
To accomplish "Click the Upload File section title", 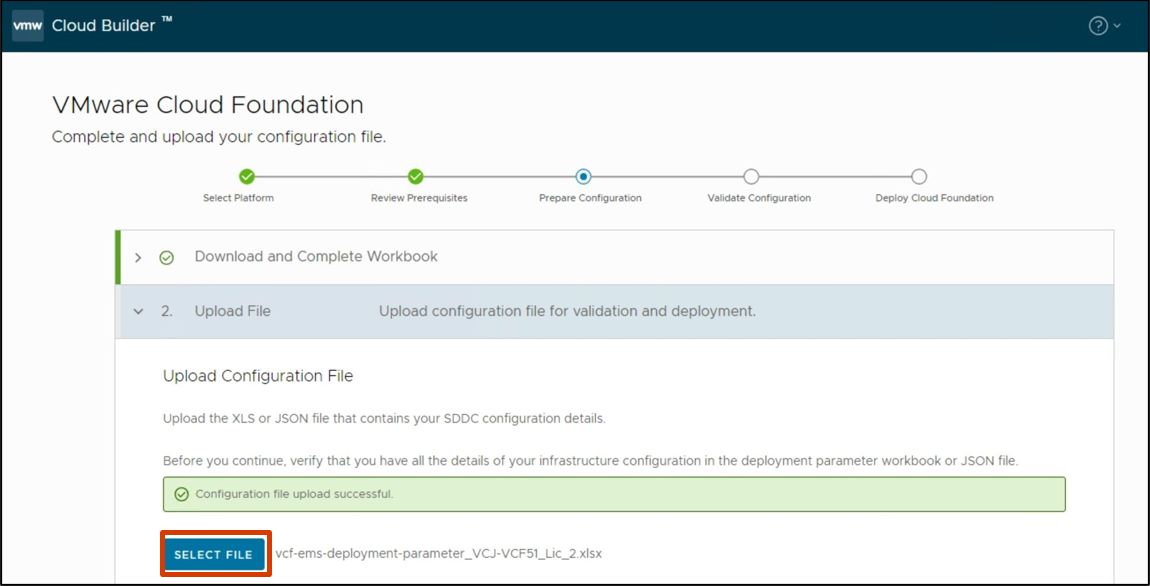I will [232, 311].
